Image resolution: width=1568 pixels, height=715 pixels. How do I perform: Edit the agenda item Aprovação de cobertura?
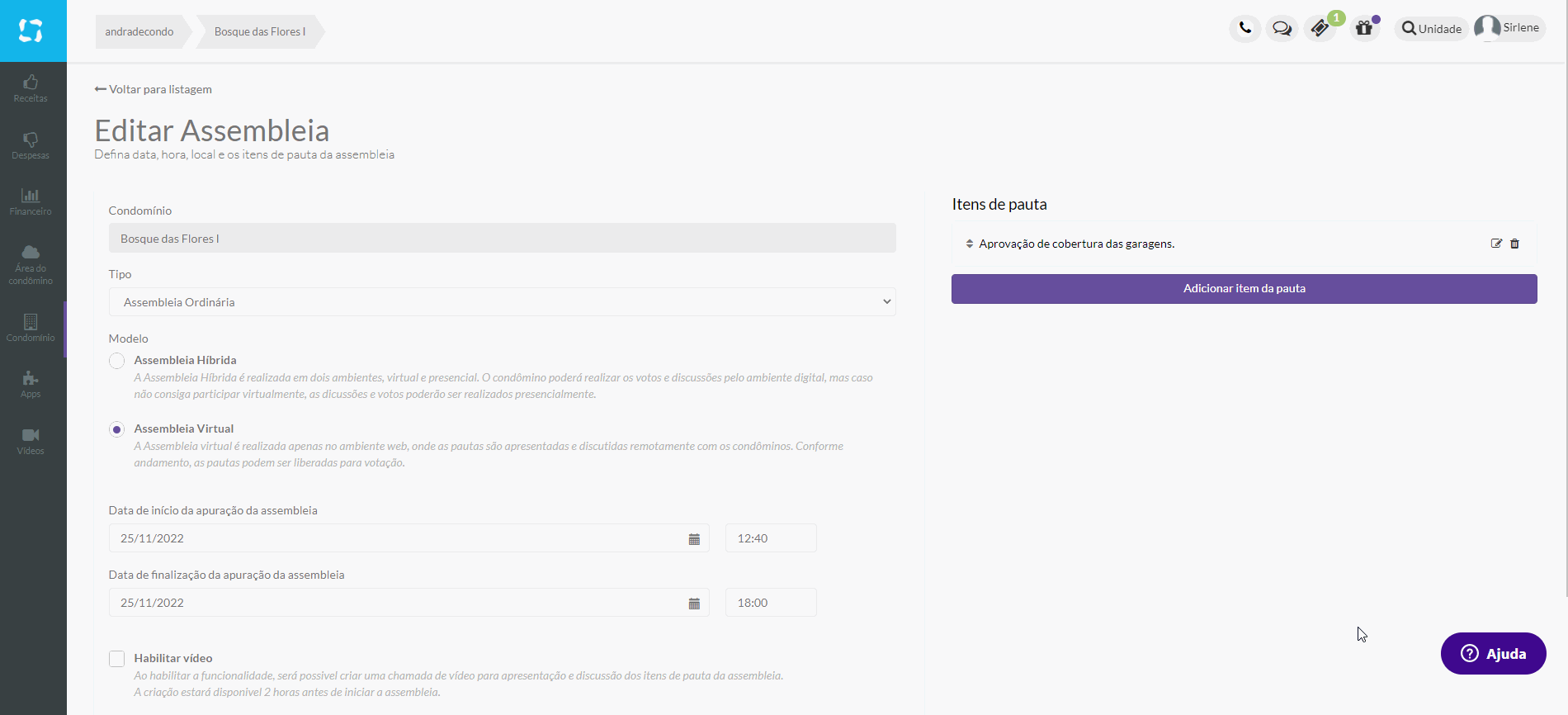pyautogui.click(x=1496, y=244)
